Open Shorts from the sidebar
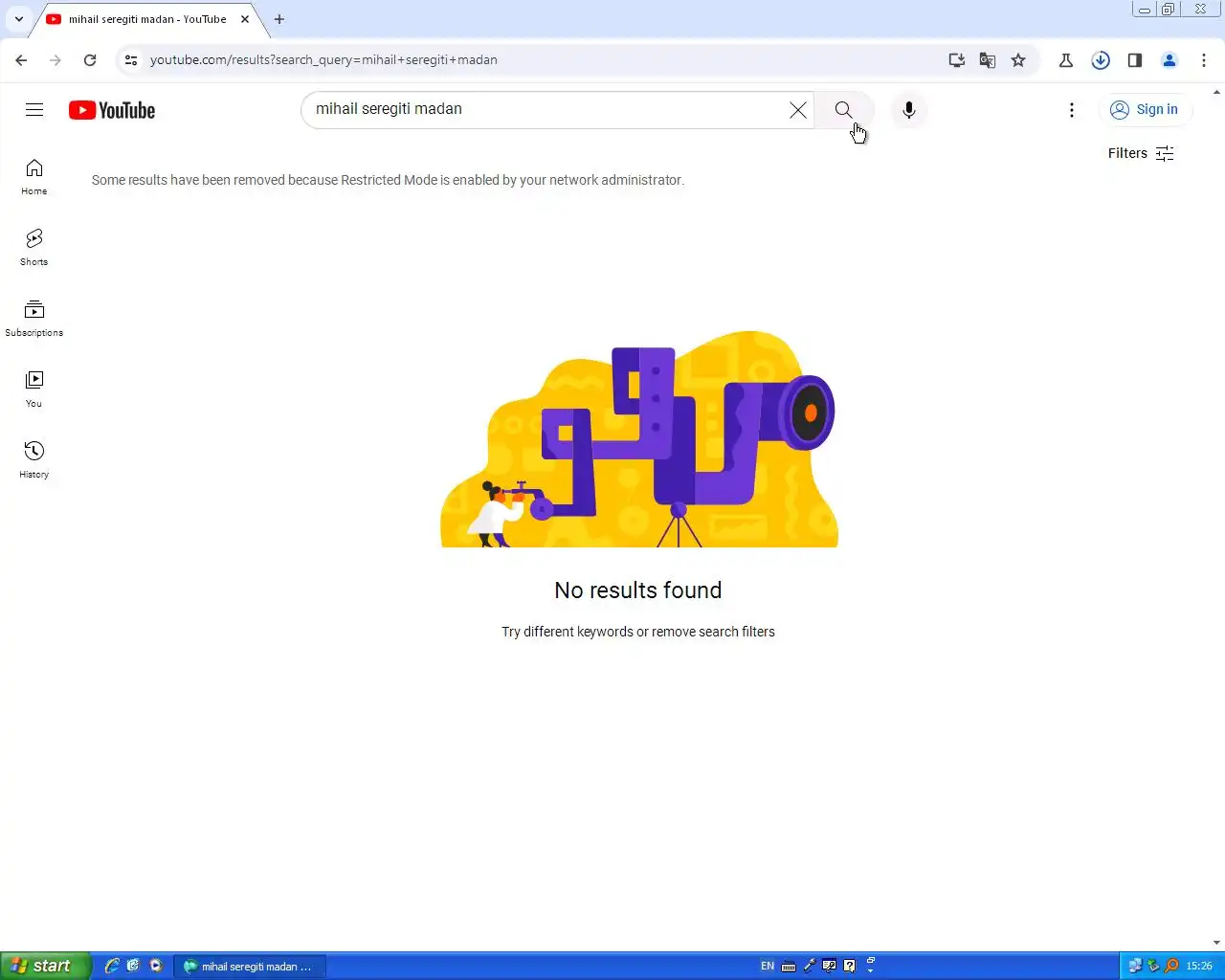This screenshot has height=980, width=1225. pyautogui.click(x=34, y=248)
